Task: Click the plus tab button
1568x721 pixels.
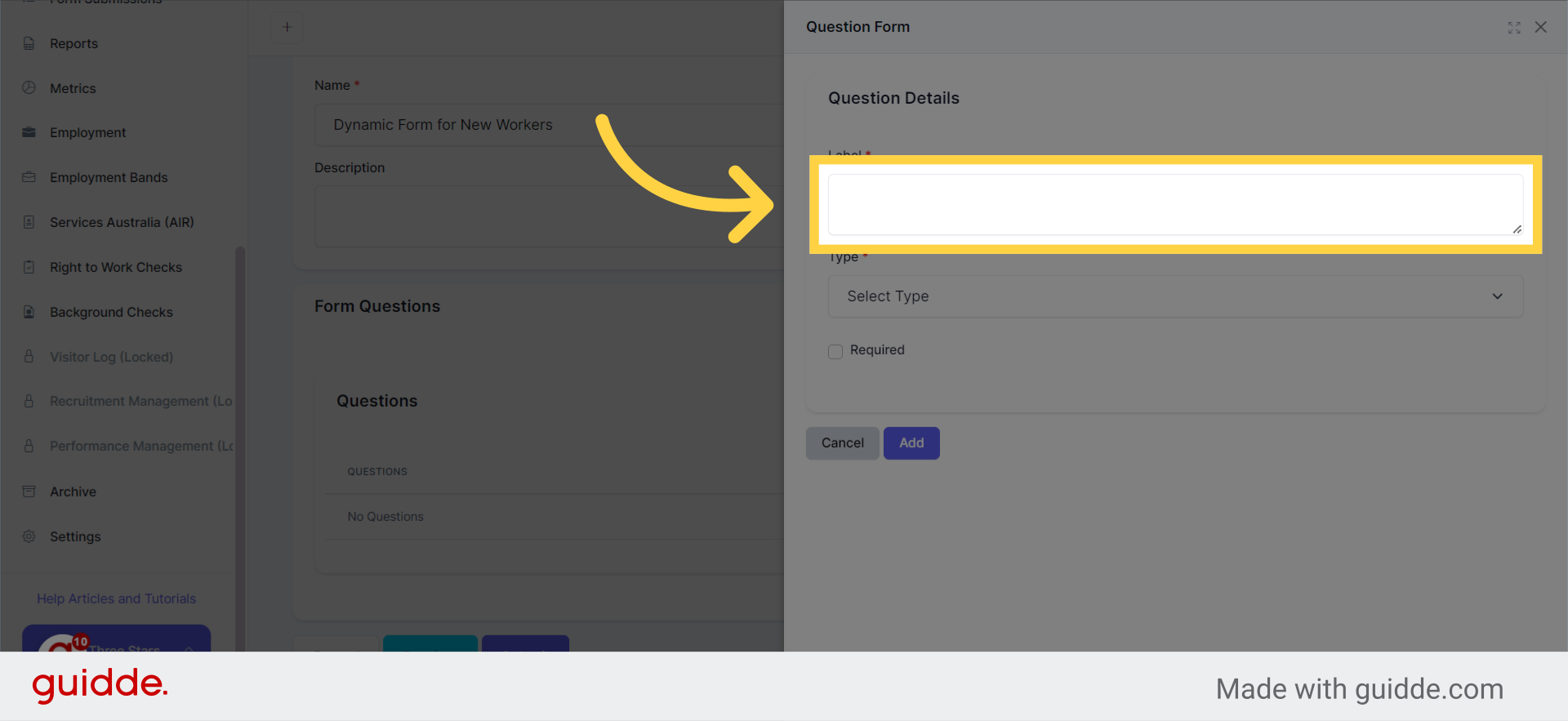Action: [x=287, y=27]
